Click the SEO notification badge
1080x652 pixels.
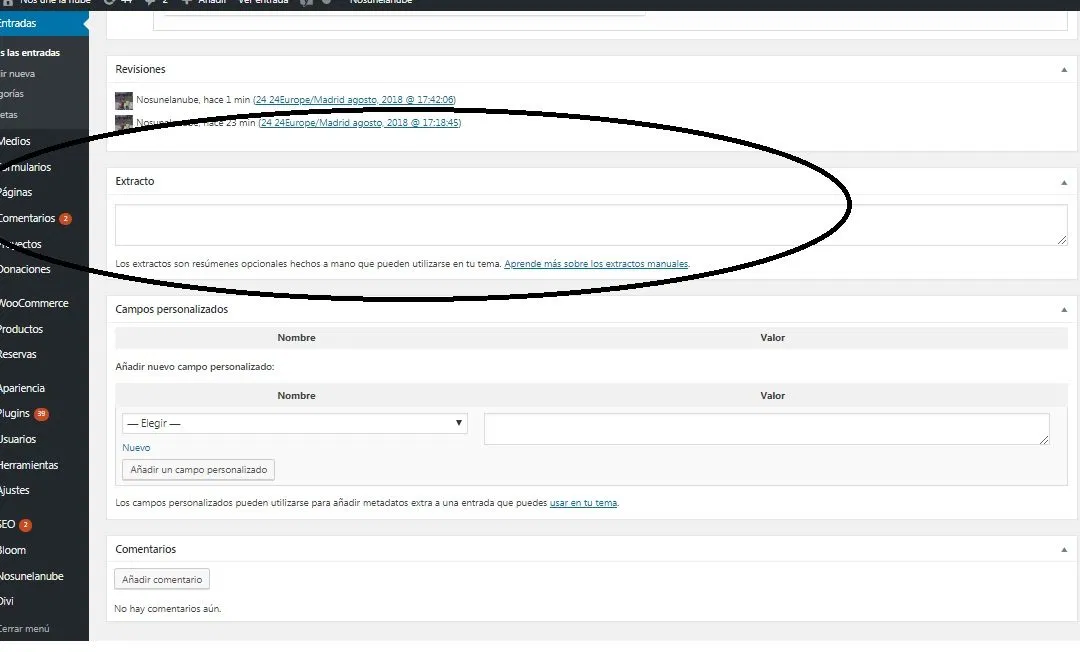[x=26, y=525]
